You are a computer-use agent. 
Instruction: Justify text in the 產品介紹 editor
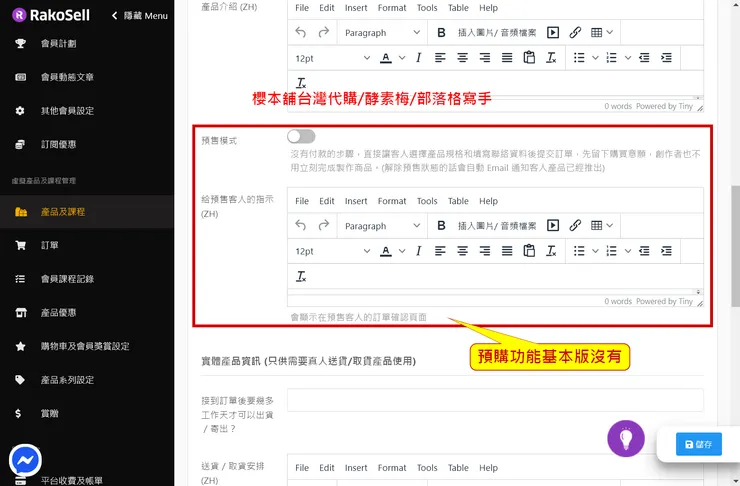click(x=507, y=58)
